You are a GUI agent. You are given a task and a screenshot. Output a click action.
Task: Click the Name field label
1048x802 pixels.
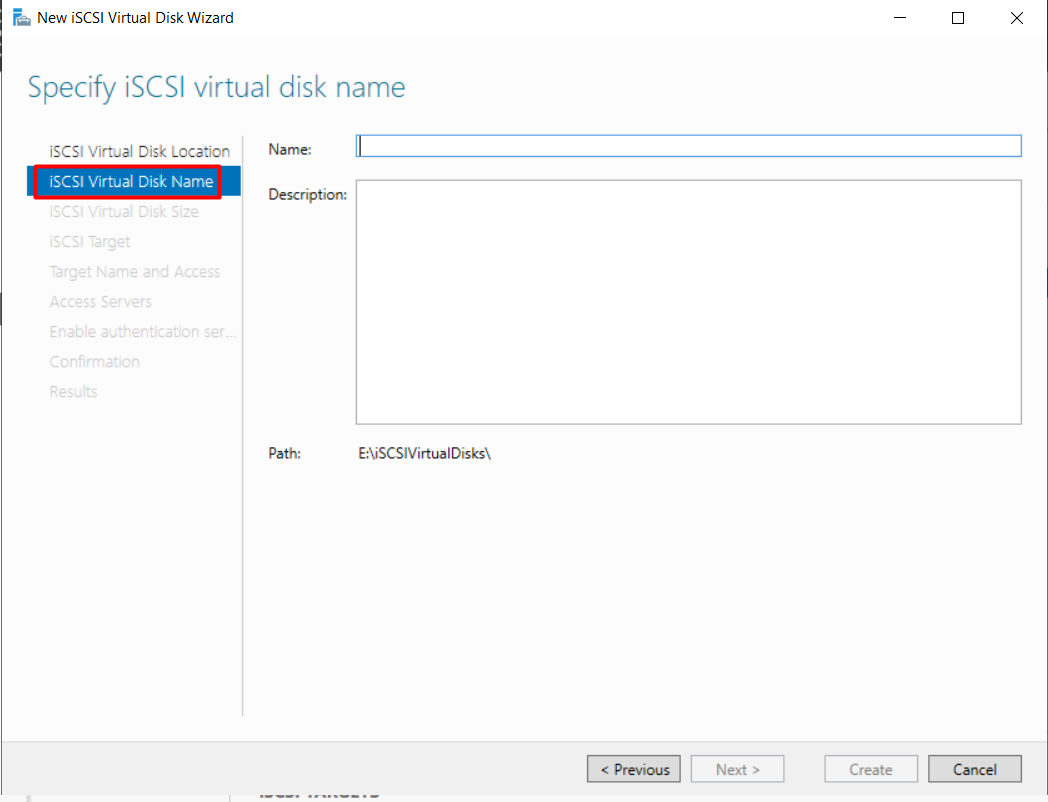point(289,149)
